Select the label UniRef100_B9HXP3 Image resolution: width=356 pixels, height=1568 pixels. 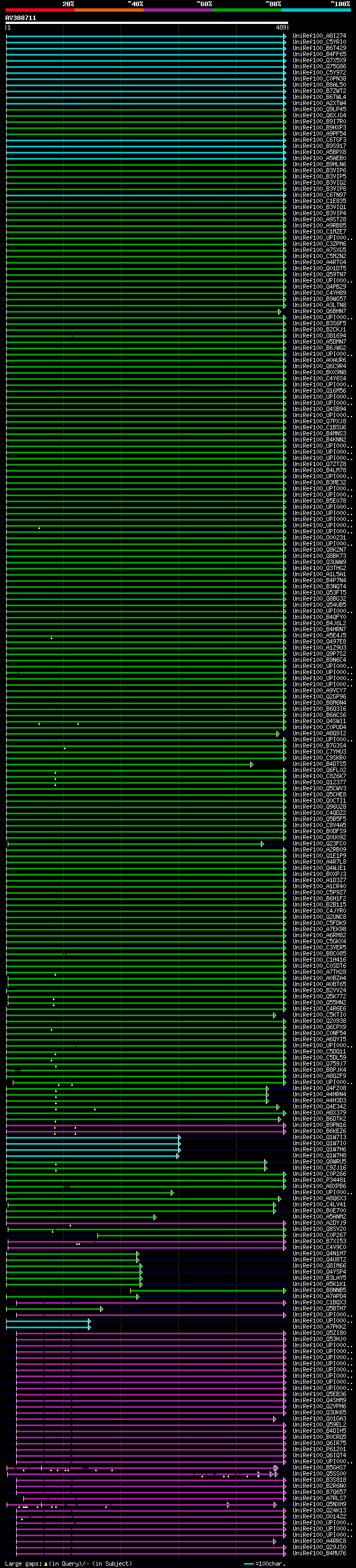pyautogui.click(x=319, y=127)
